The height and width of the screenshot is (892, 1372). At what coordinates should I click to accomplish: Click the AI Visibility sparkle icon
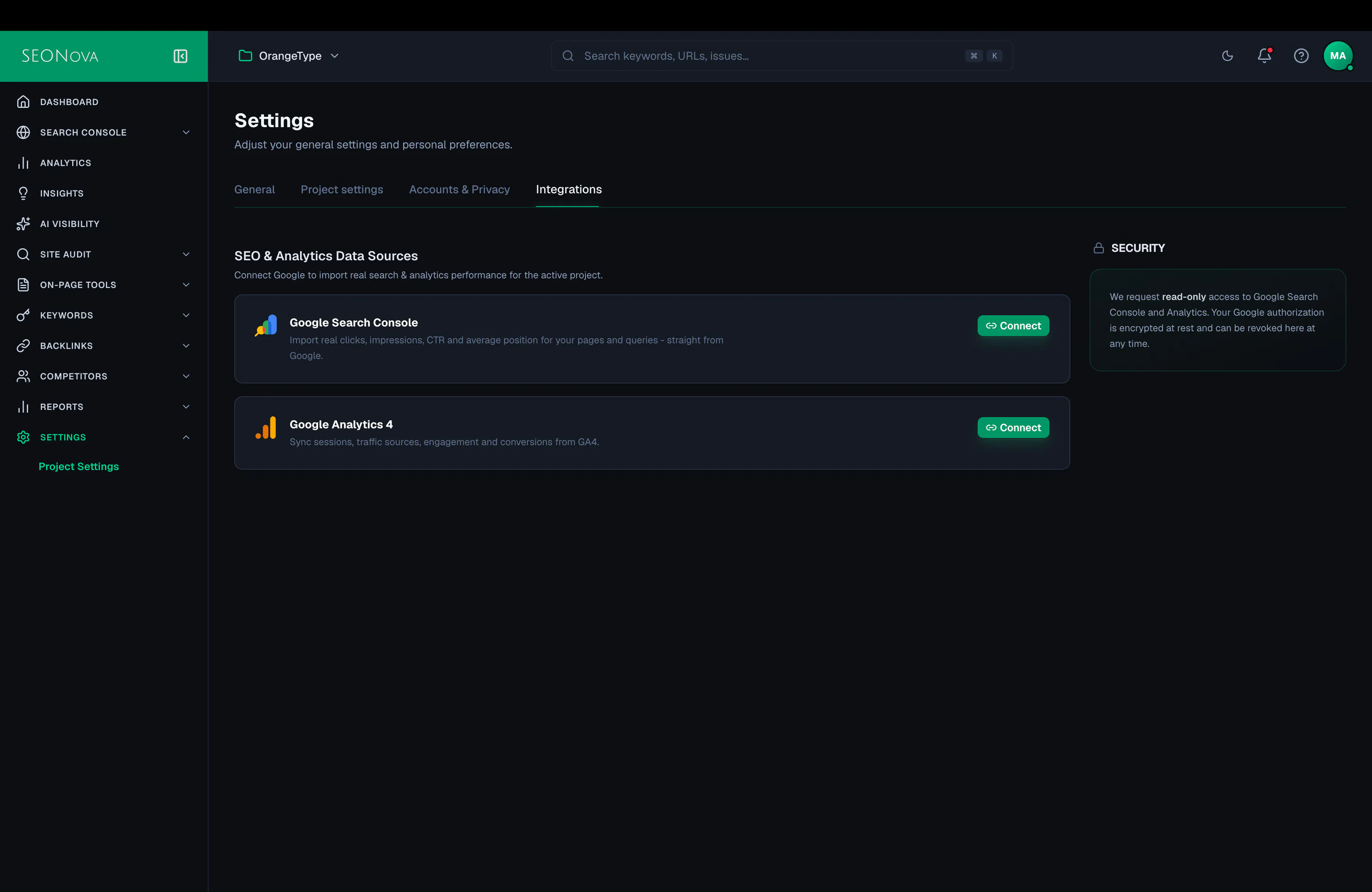tap(23, 224)
